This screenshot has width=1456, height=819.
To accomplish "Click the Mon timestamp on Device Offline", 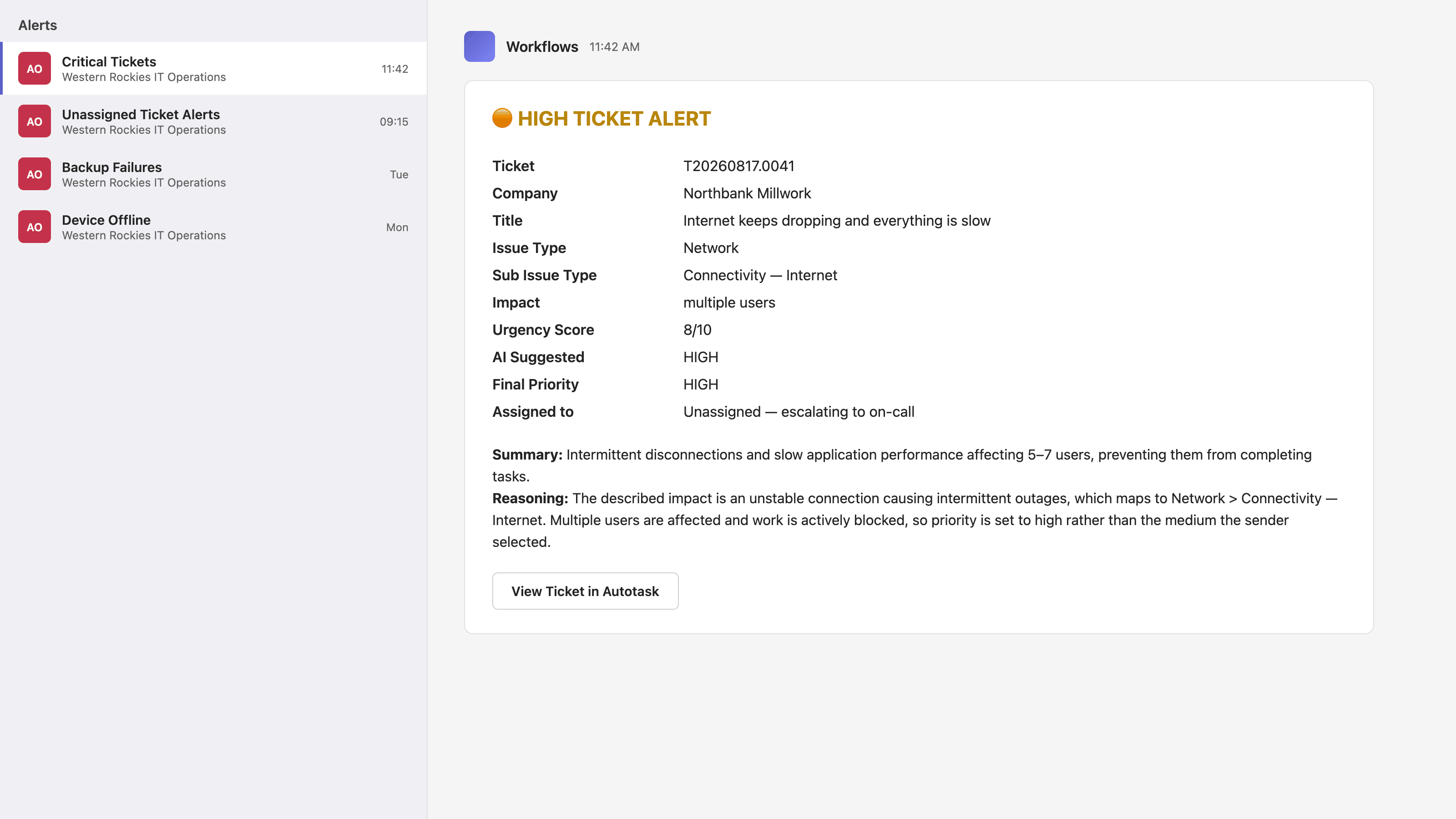I will coord(397,227).
